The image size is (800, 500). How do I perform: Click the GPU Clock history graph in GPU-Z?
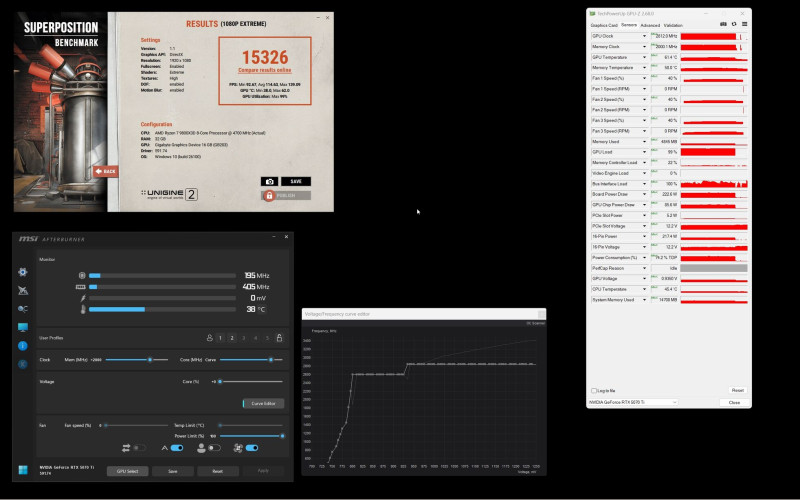click(714, 36)
